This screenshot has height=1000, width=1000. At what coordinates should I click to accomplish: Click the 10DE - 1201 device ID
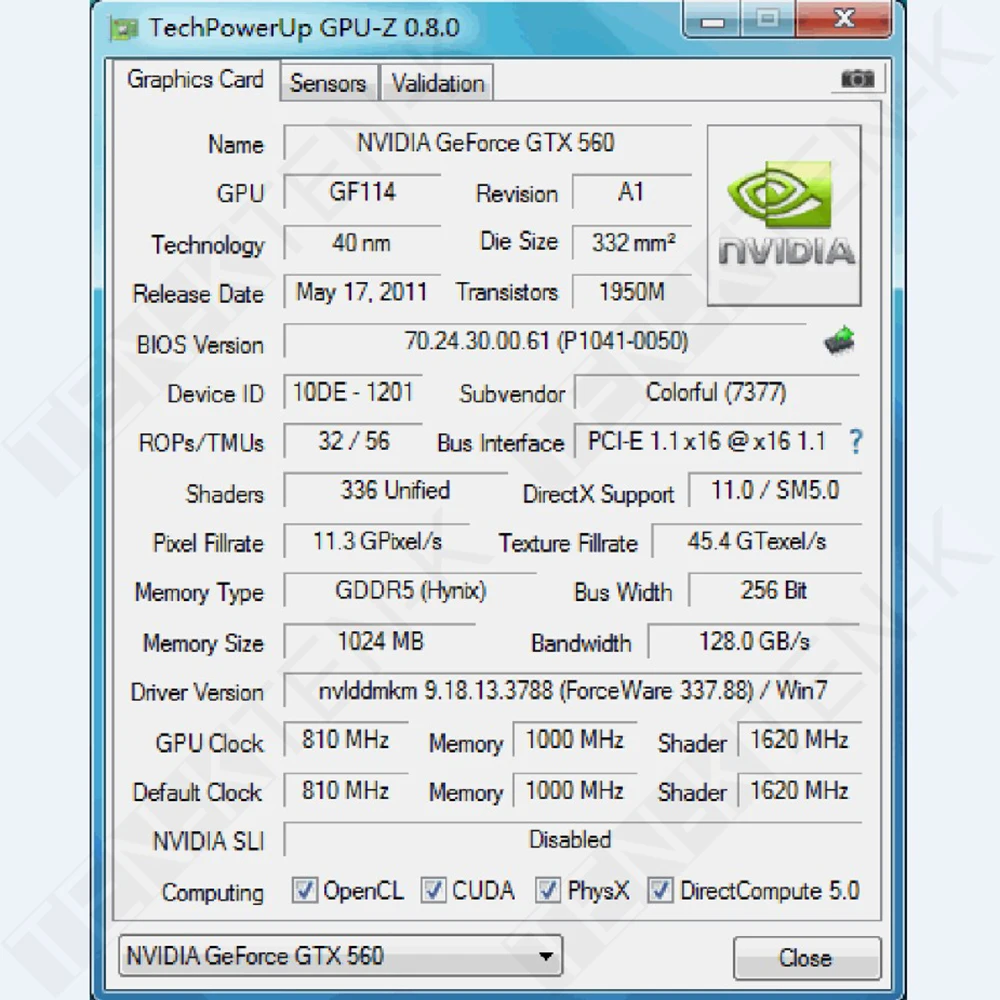pyautogui.click(x=353, y=392)
